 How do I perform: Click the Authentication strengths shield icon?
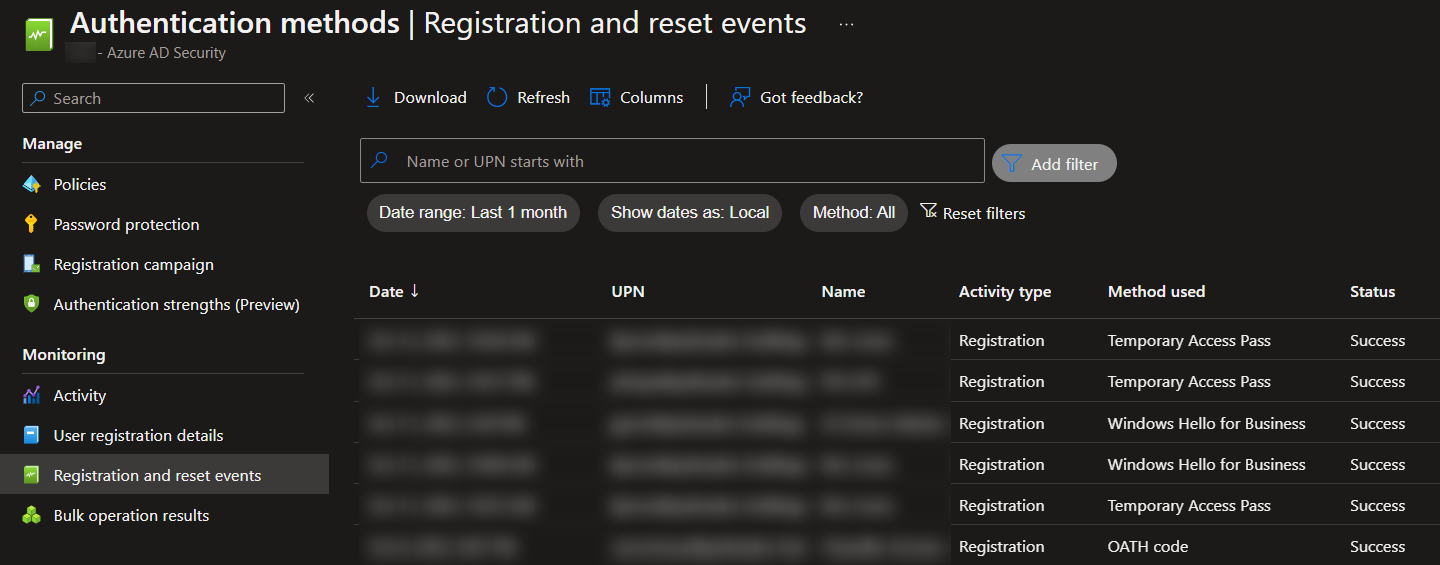32,304
